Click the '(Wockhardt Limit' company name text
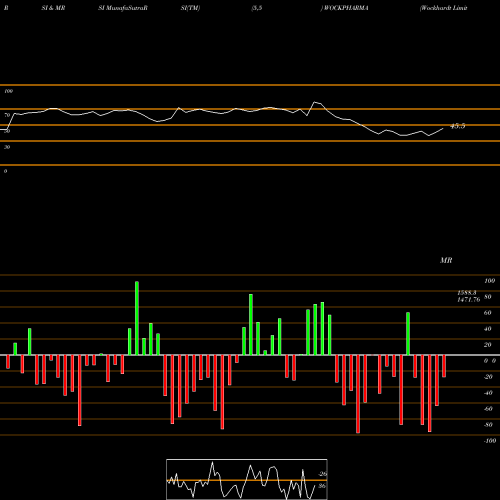The image size is (500, 500). point(443,8)
